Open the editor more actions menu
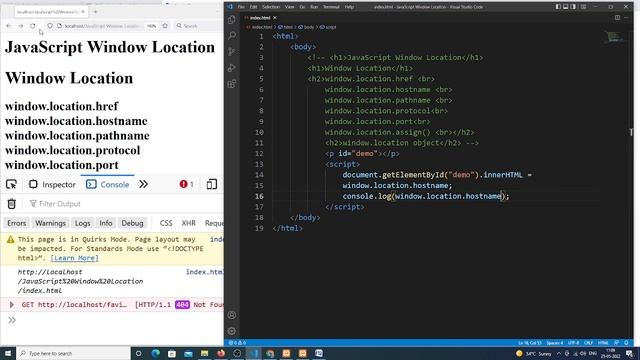The image size is (640, 360). click(x=626, y=18)
